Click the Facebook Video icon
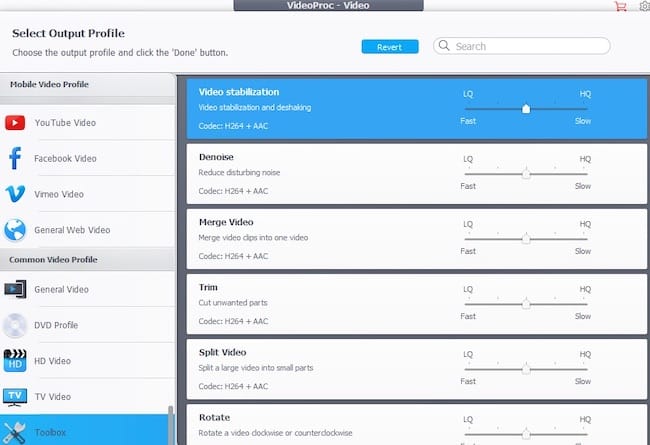The width and height of the screenshot is (650, 445). [15, 158]
